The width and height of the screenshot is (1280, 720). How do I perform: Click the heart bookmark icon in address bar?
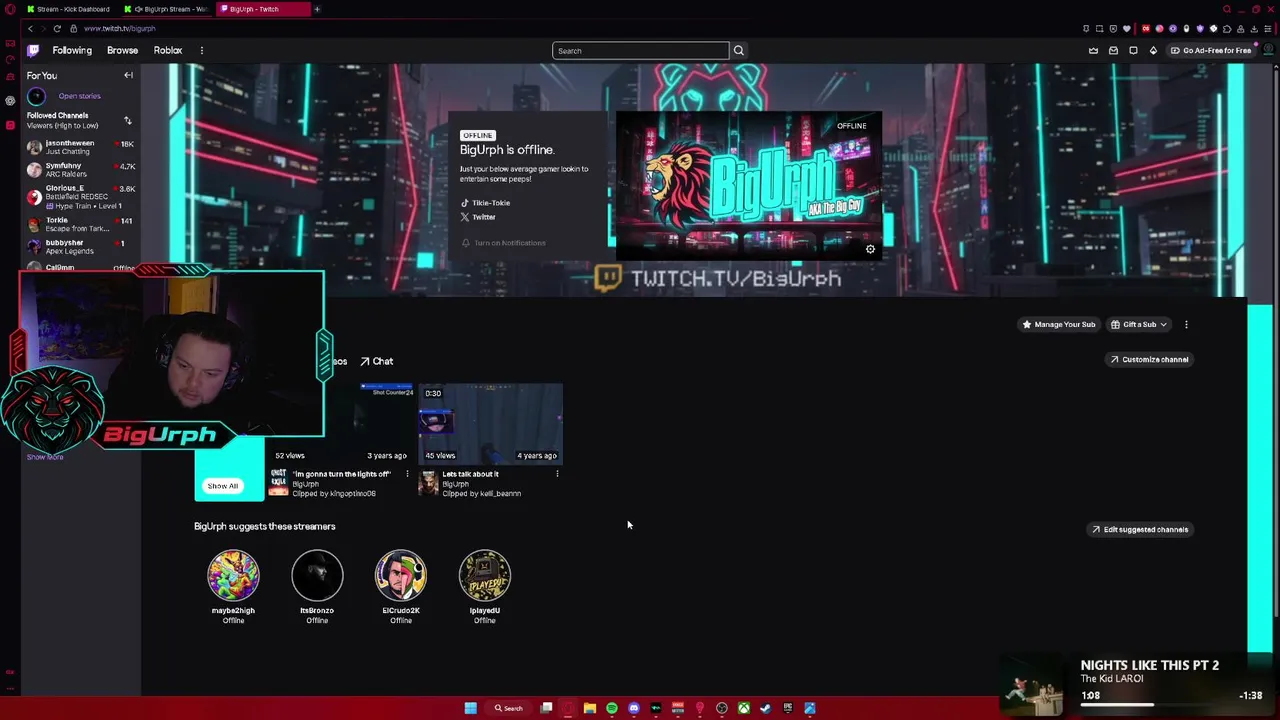click(x=1127, y=28)
